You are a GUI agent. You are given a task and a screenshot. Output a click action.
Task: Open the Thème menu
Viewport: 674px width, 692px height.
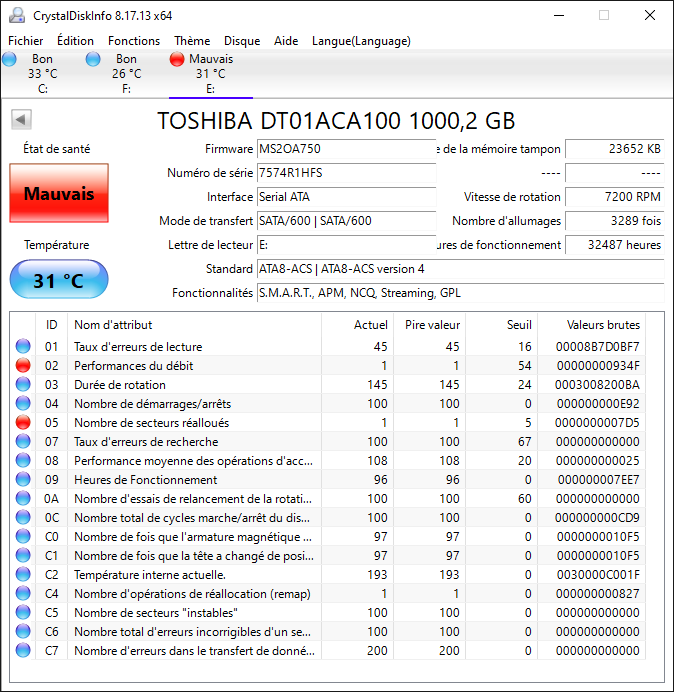point(192,41)
